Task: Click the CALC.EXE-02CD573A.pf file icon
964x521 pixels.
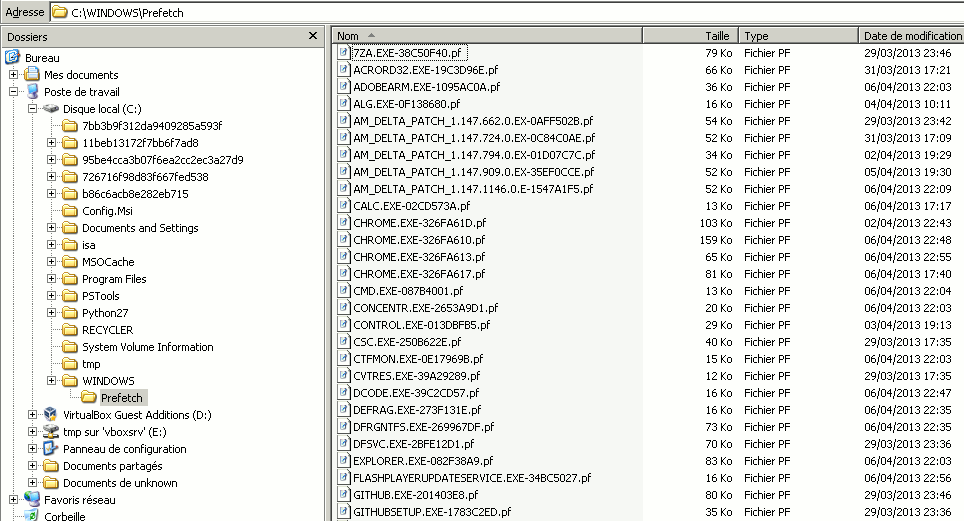Action: (x=344, y=206)
